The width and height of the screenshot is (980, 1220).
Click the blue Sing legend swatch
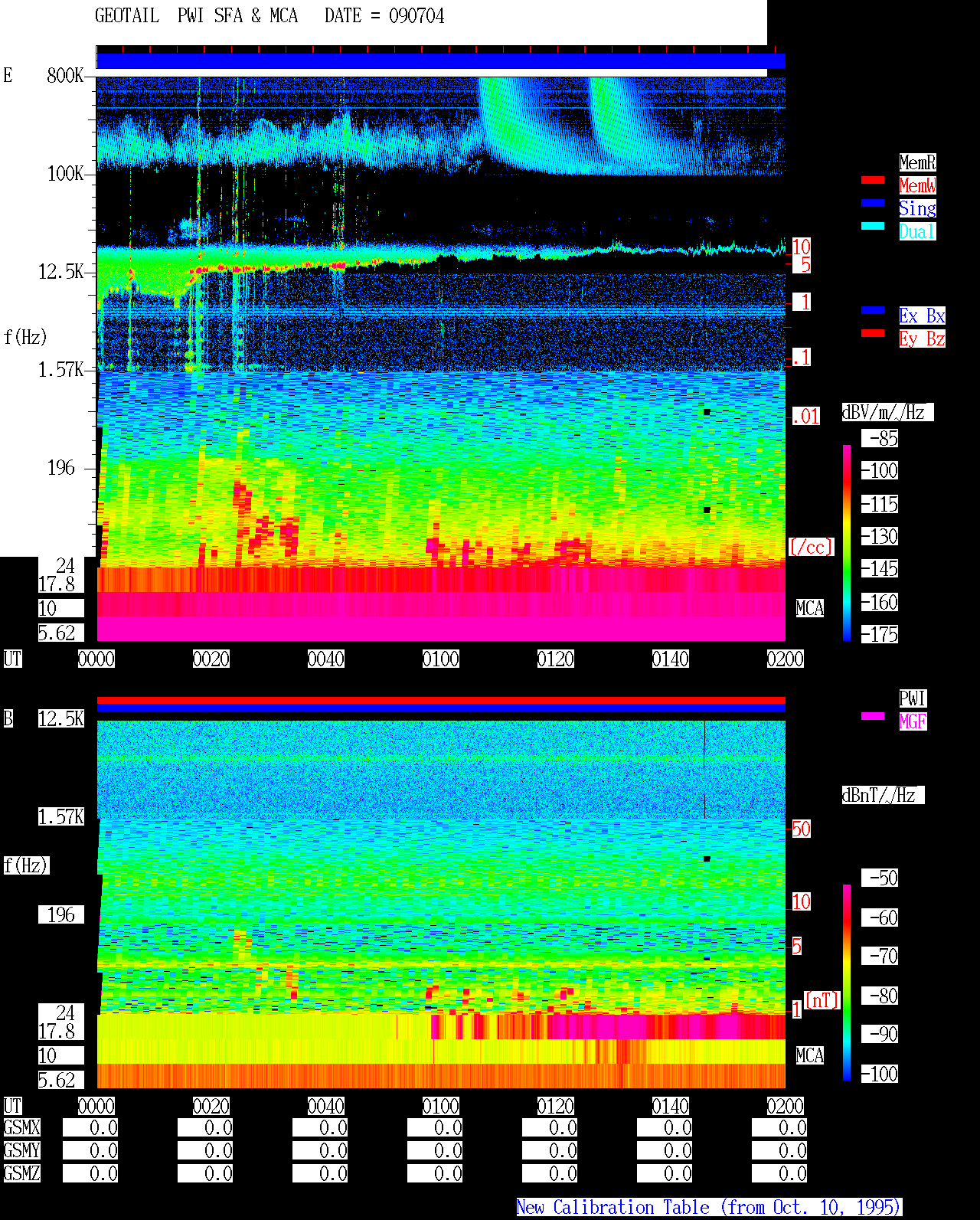coord(873,203)
